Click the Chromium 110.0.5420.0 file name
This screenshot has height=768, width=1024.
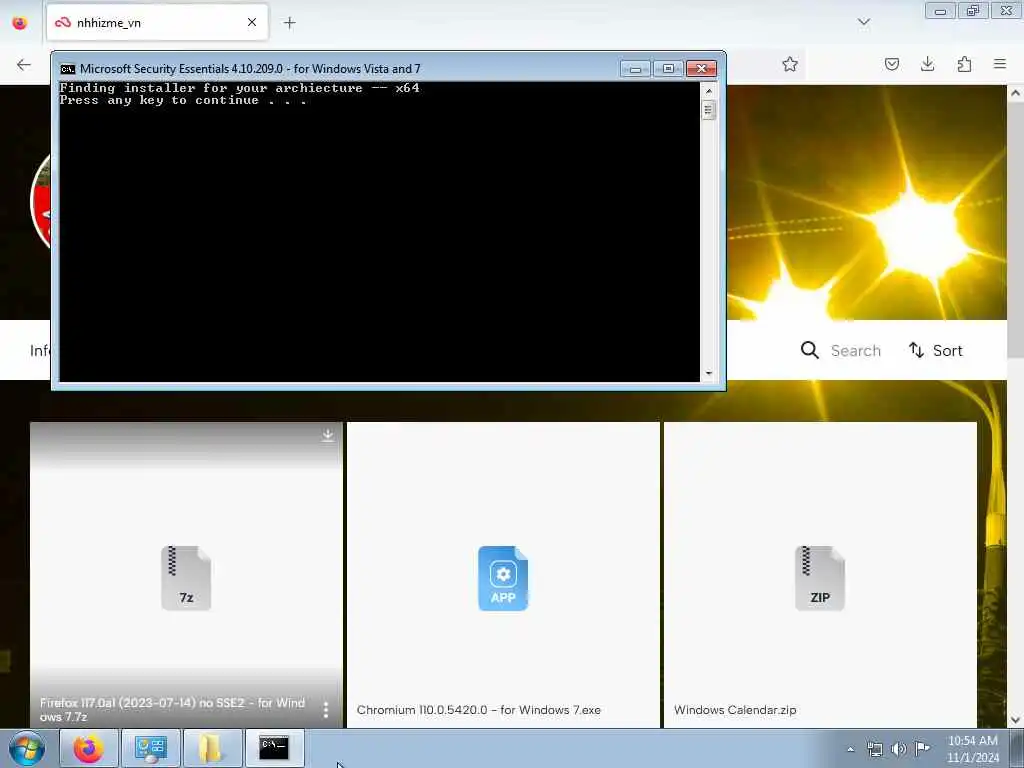[x=479, y=710]
